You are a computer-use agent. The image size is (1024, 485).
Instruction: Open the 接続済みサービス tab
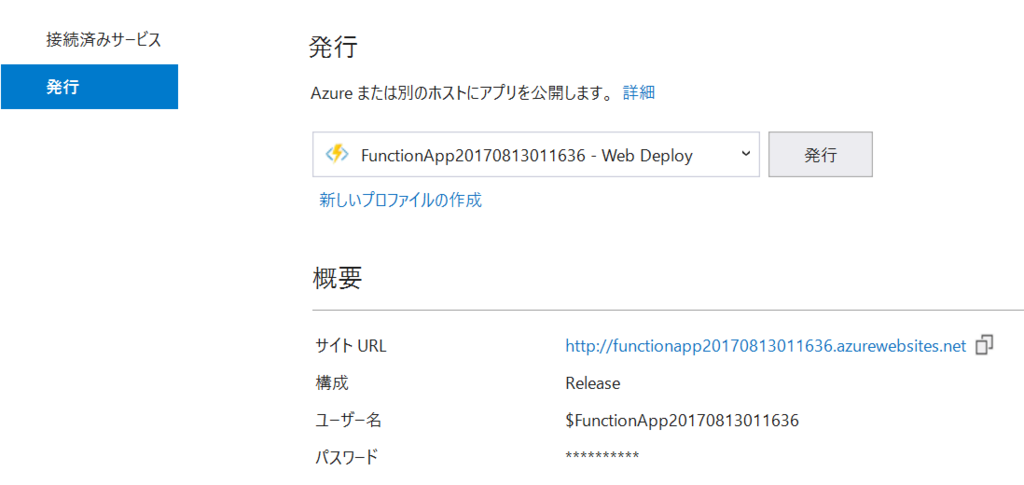click(103, 40)
